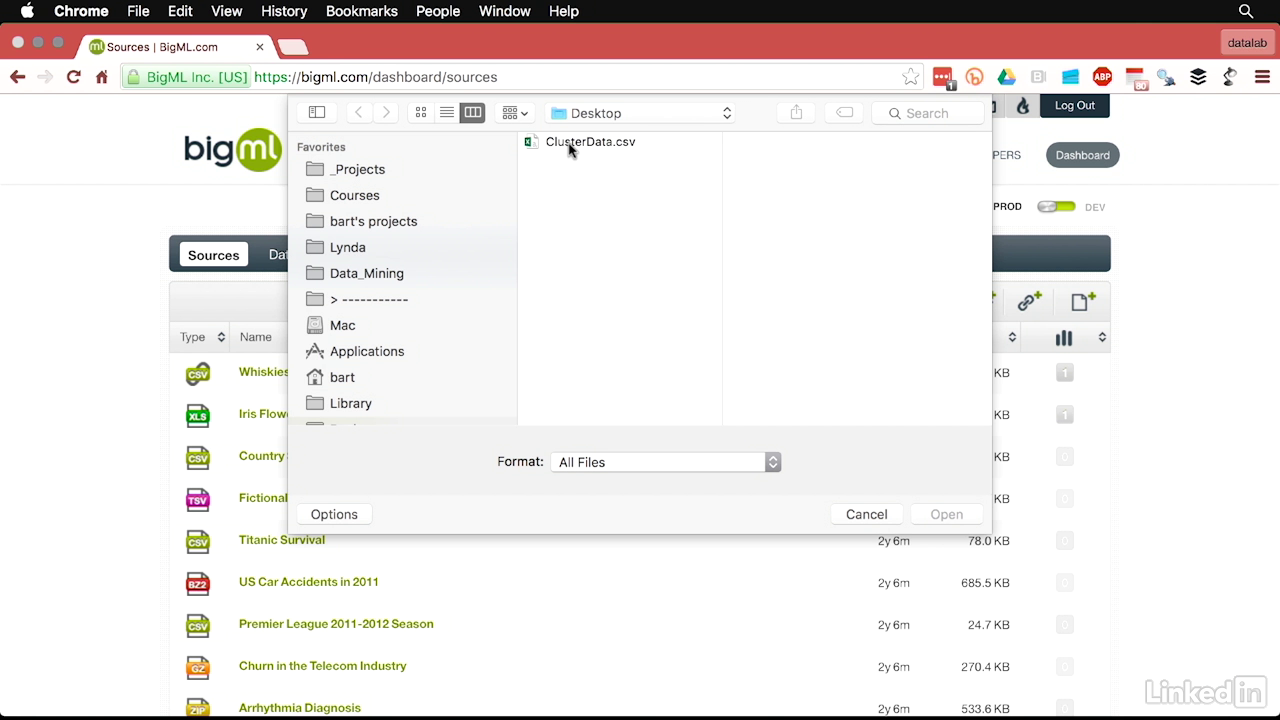Click the file dialog Search field
This screenshot has height=720, width=1280.
928,113
